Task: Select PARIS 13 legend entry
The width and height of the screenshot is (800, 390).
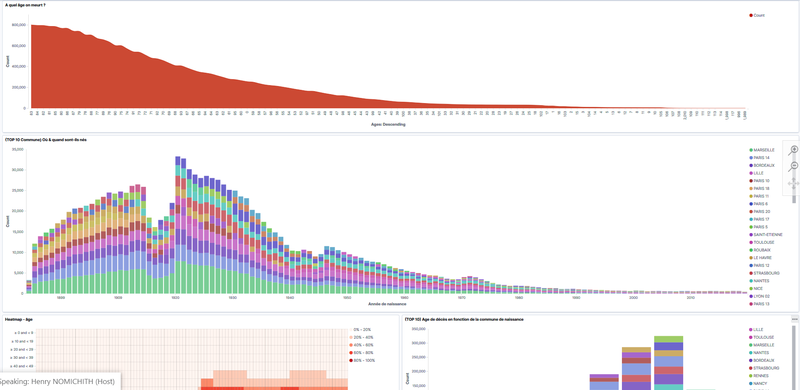Action: click(x=759, y=304)
